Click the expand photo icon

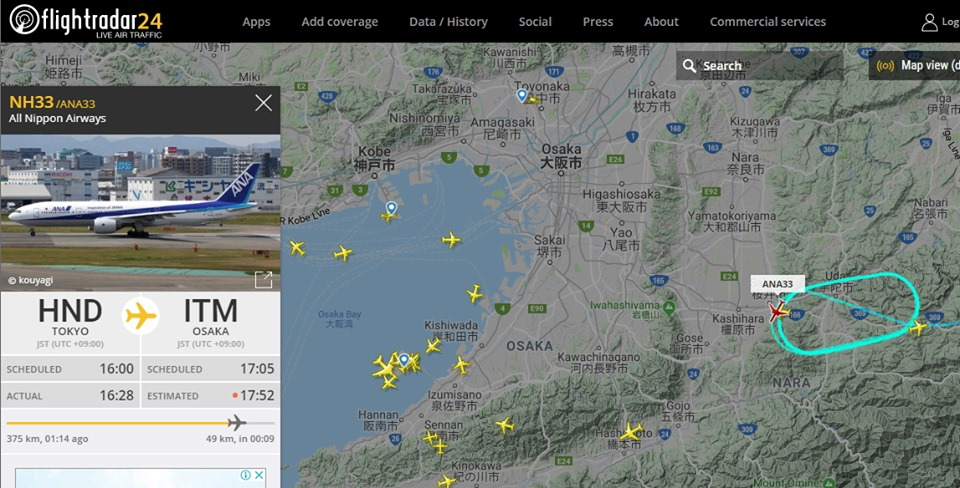click(263, 279)
